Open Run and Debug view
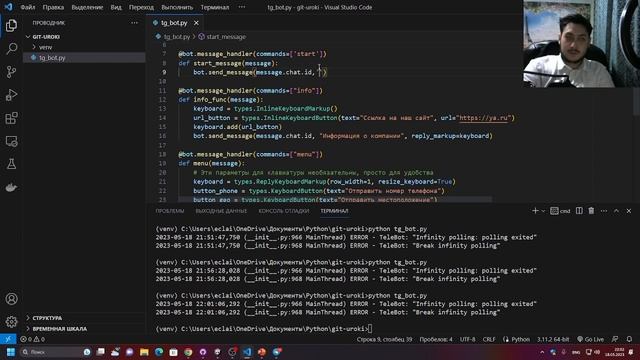640x360 pixels. tap(11, 95)
